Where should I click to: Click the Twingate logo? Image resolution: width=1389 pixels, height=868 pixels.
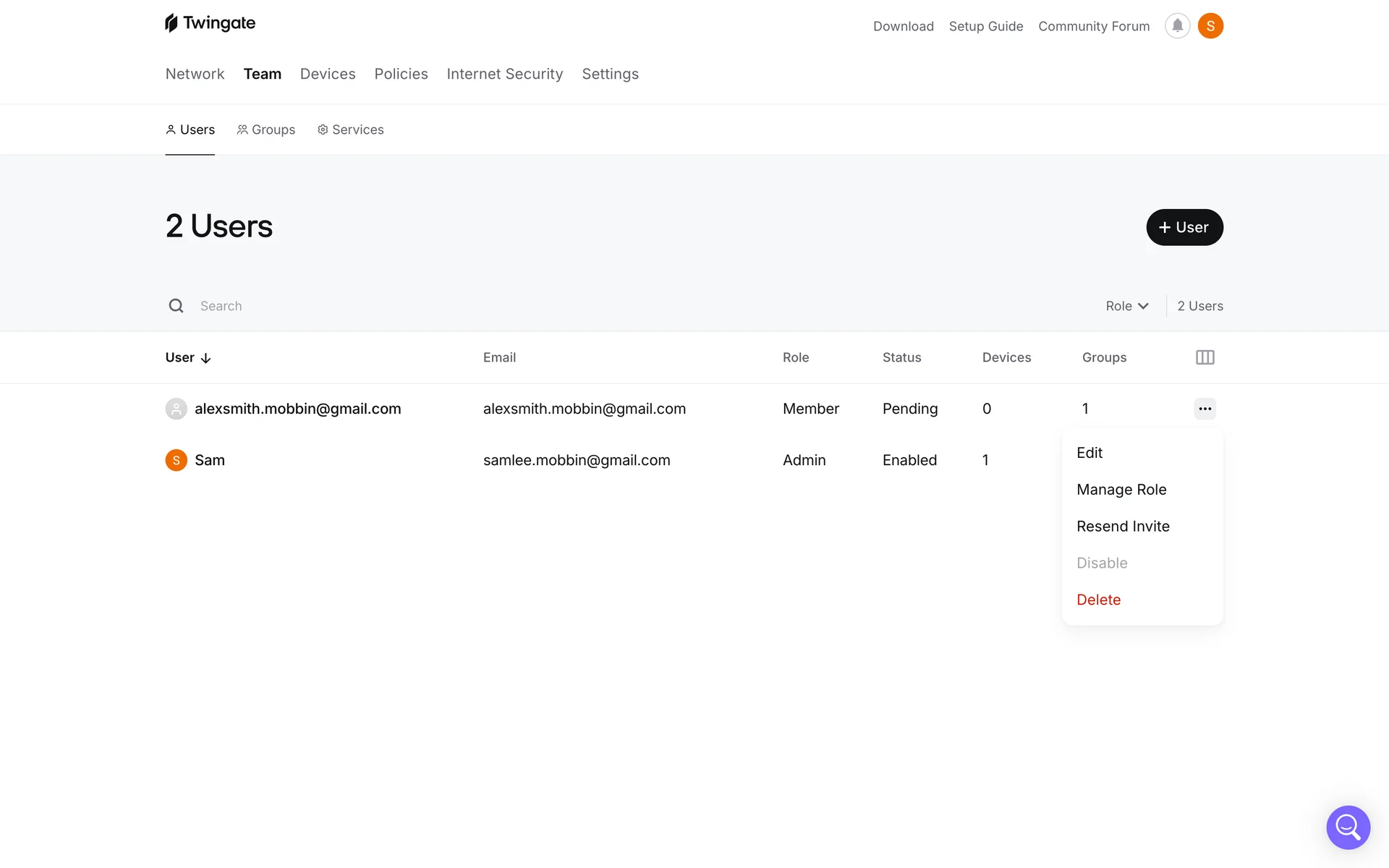(x=210, y=23)
